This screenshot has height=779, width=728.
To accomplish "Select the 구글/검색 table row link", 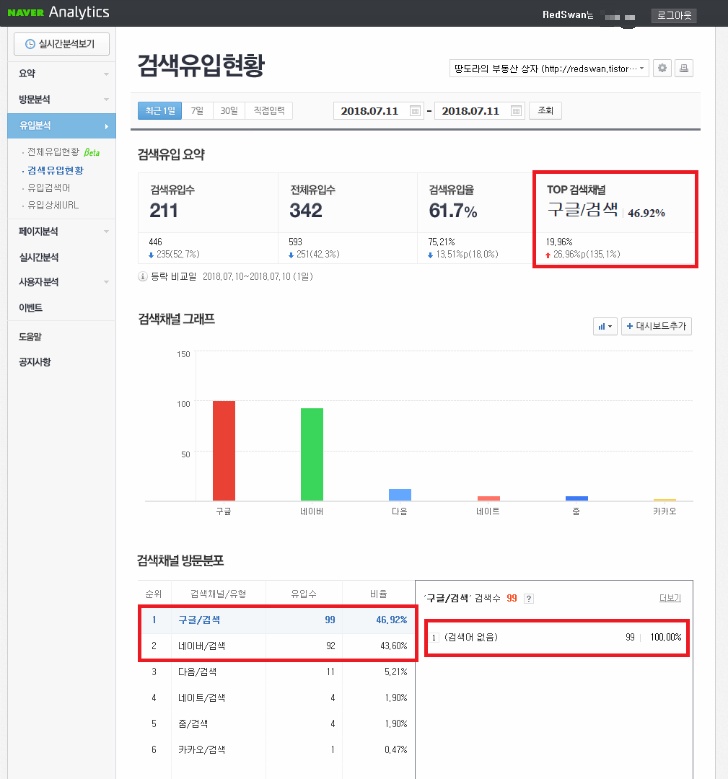I will (x=199, y=620).
